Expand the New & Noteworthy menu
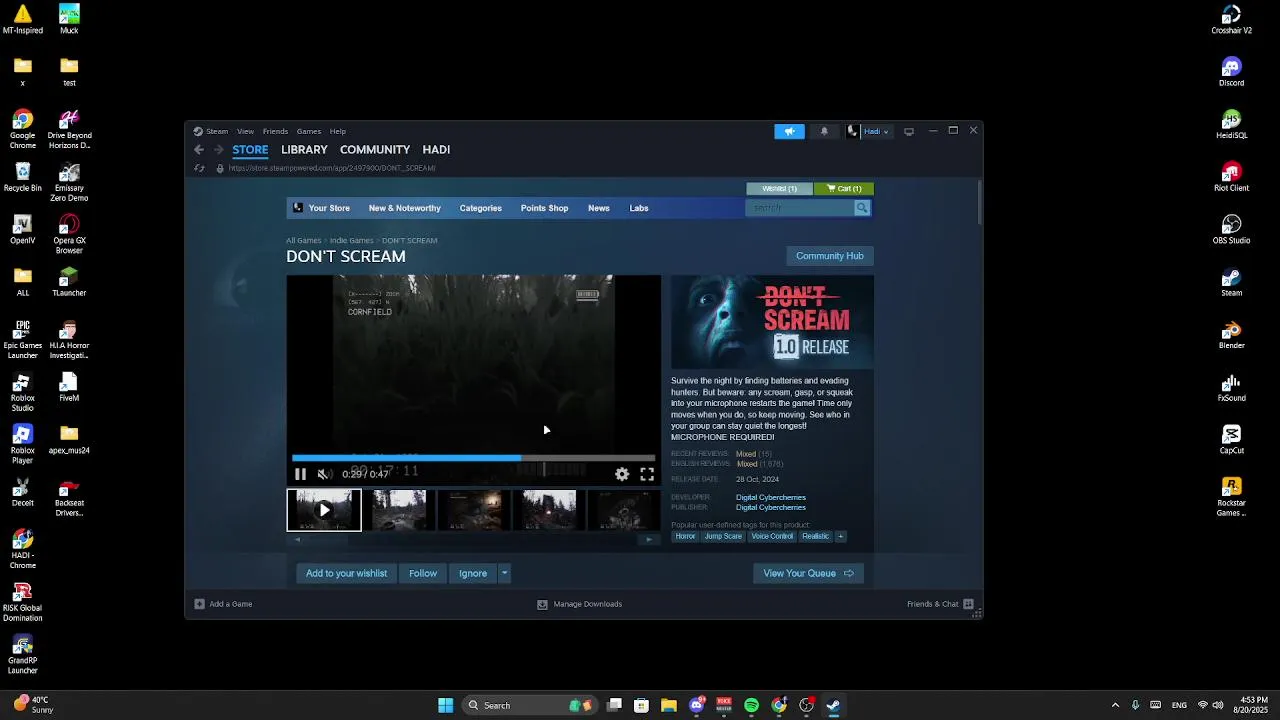The image size is (1280, 720). pyautogui.click(x=404, y=208)
